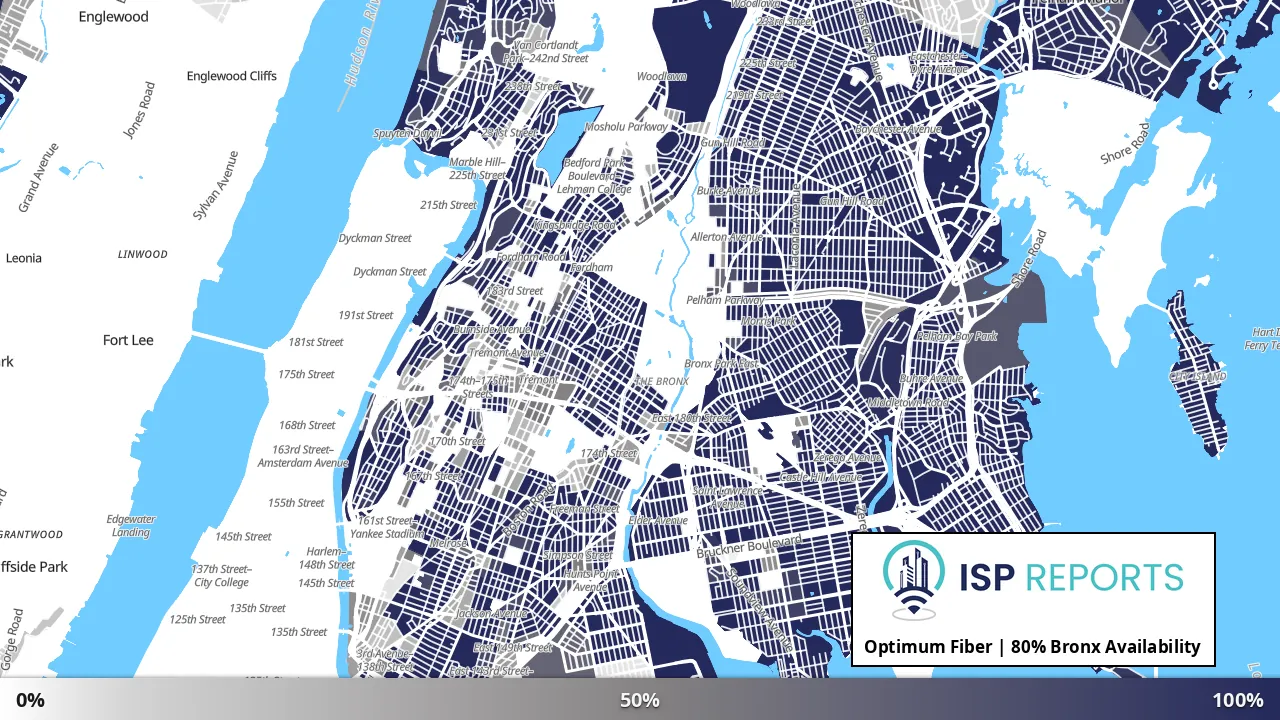1280x720 pixels.
Task: Click the Jones Road label
Action: click(x=139, y=110)
